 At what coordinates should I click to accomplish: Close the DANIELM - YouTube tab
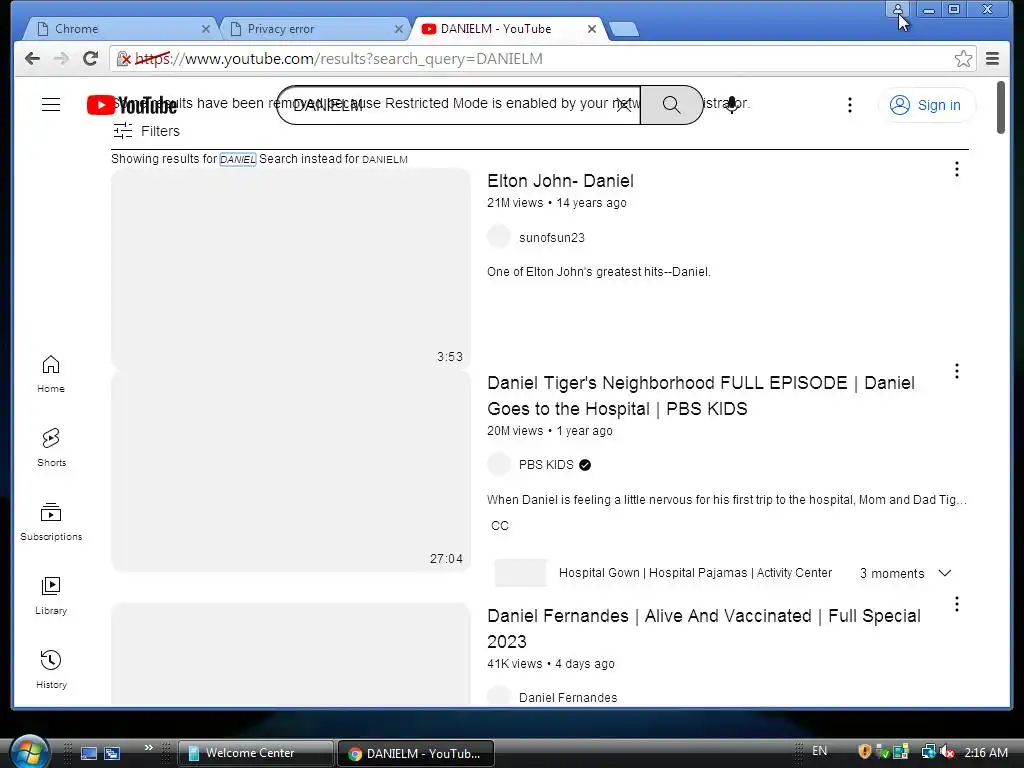click(x=592, y=29)
